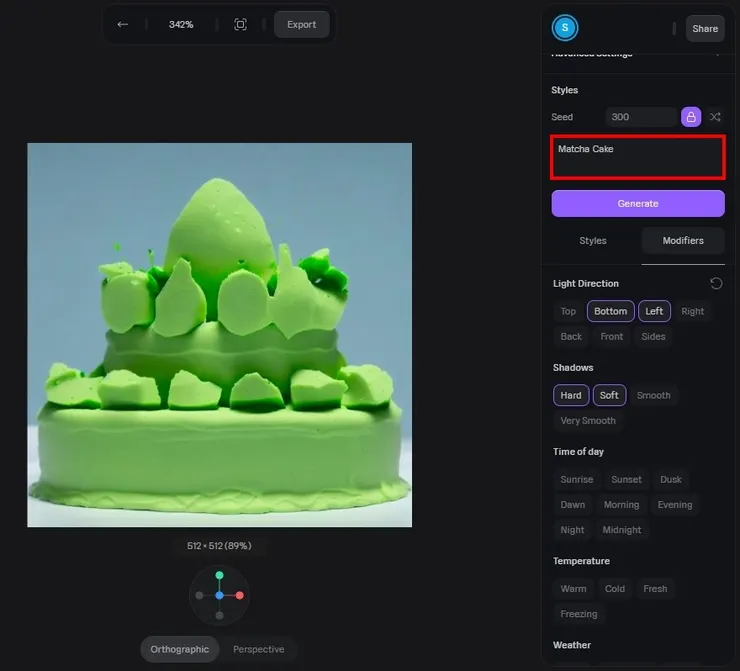Open the blue S user avatar
The height and width of the screenshot is (671, 740).
coord(565,28)
